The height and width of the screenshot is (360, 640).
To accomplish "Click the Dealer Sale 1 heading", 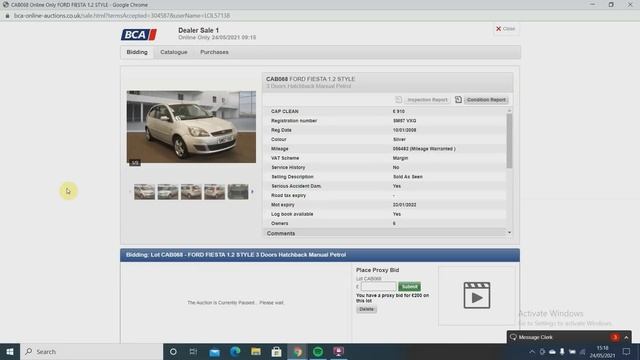I will click(x=198, y=30).
